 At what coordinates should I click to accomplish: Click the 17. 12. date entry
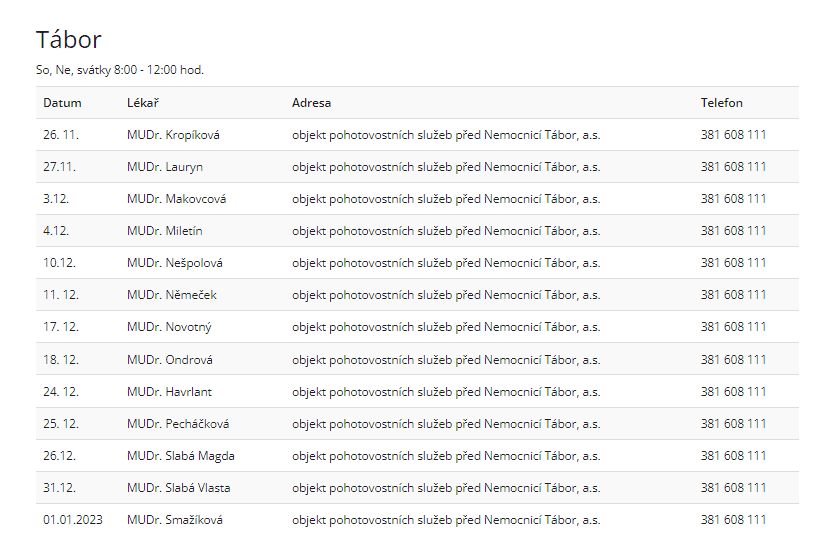pyautogui.click(x=61, y=327)
